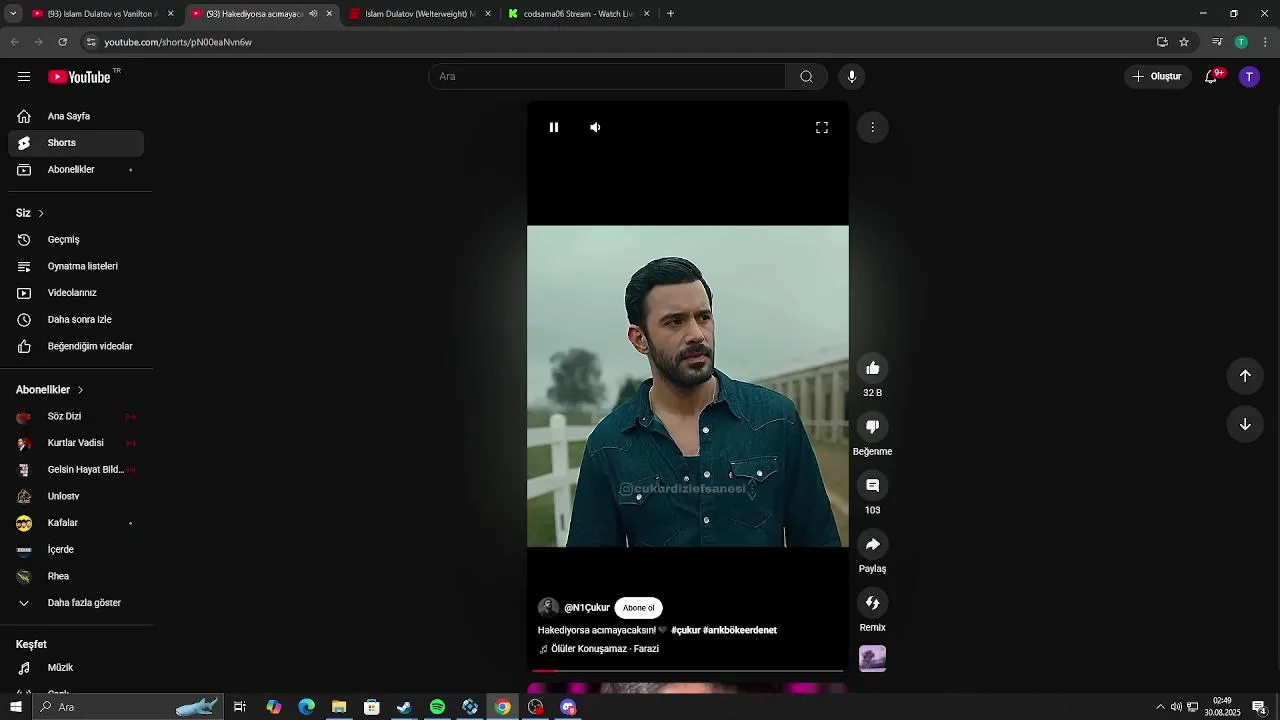Open Kafalar channel
1280x720 pixels.
tap(76, 523)
